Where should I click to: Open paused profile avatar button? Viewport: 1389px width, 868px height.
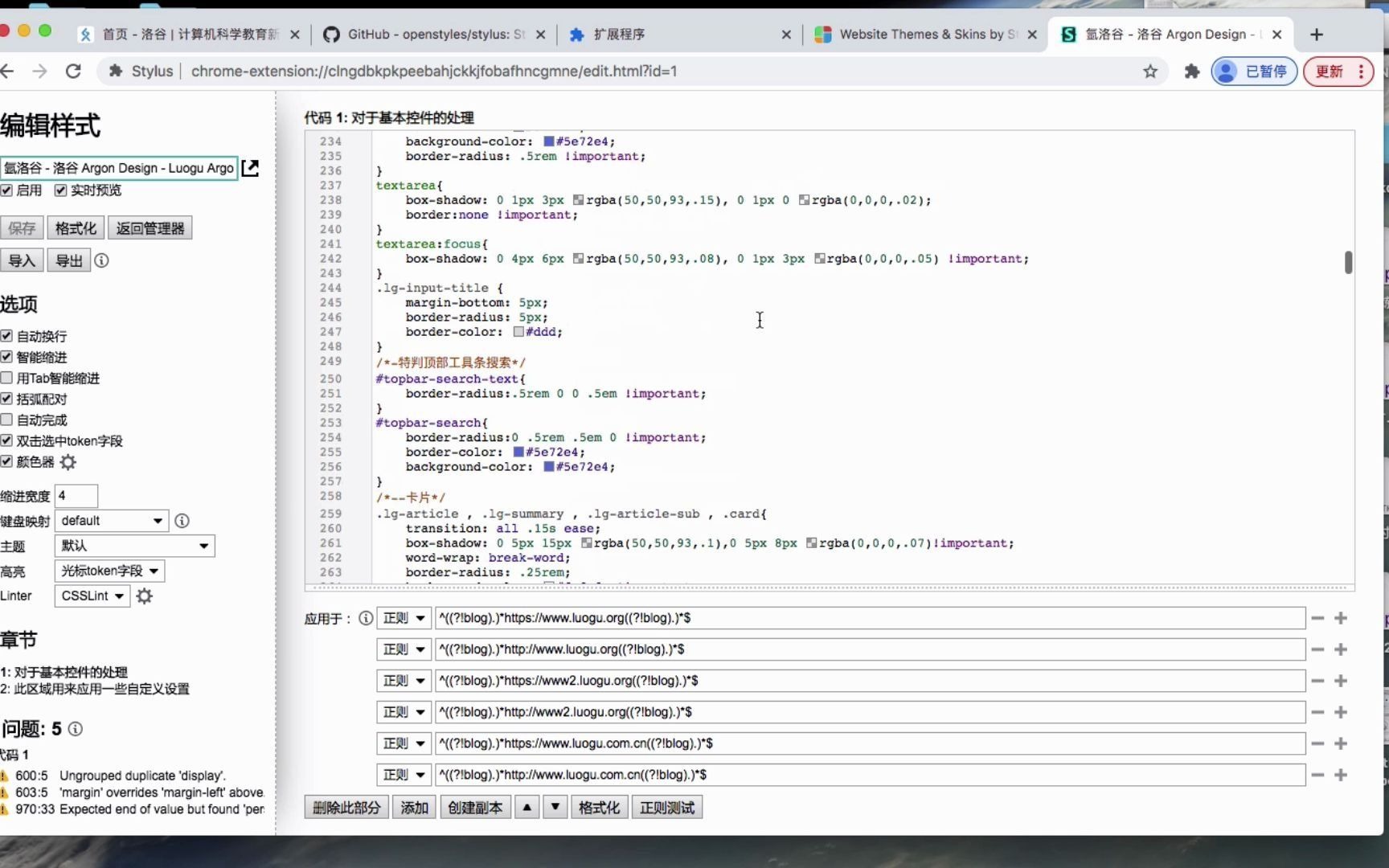(x=1254, y=72)
